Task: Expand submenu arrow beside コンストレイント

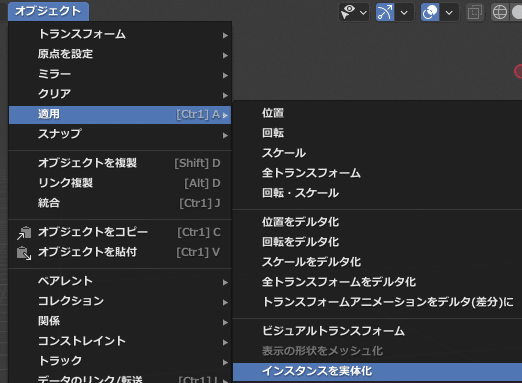Action: [x=226, y=342]
